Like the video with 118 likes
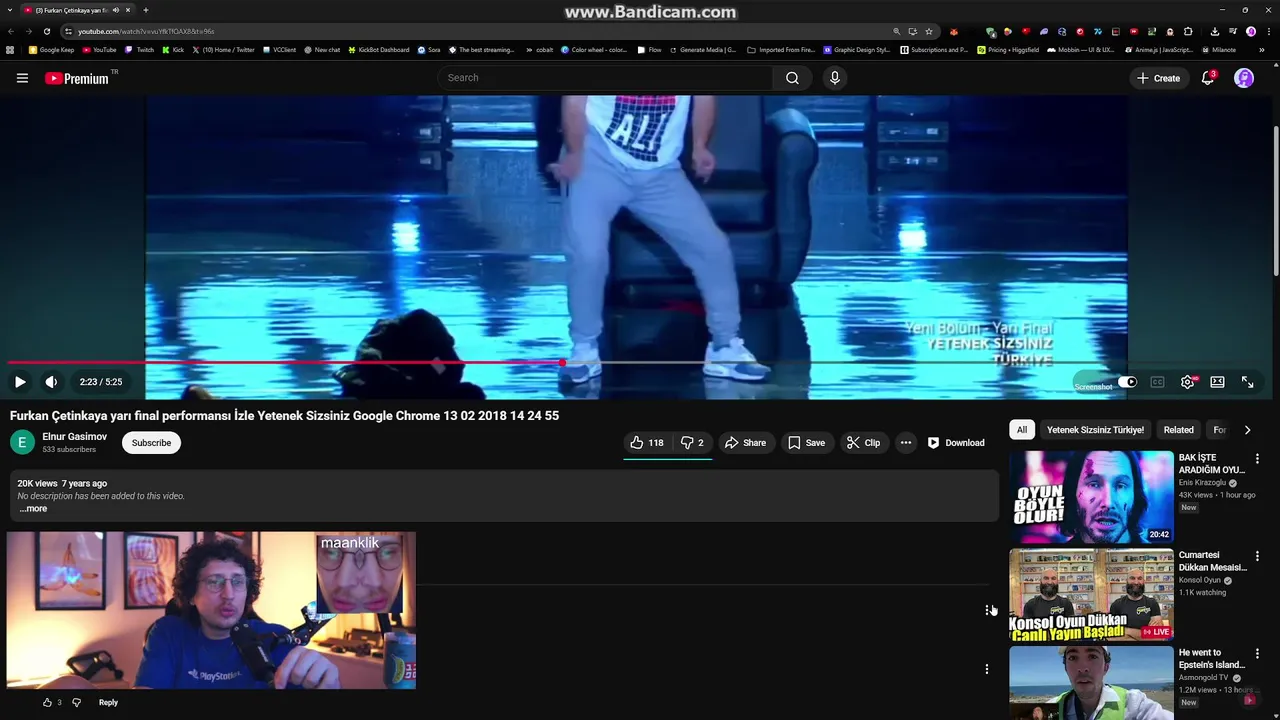This screenshot has width=1280, height=720. pyautogui.click(x=646, y=443)
